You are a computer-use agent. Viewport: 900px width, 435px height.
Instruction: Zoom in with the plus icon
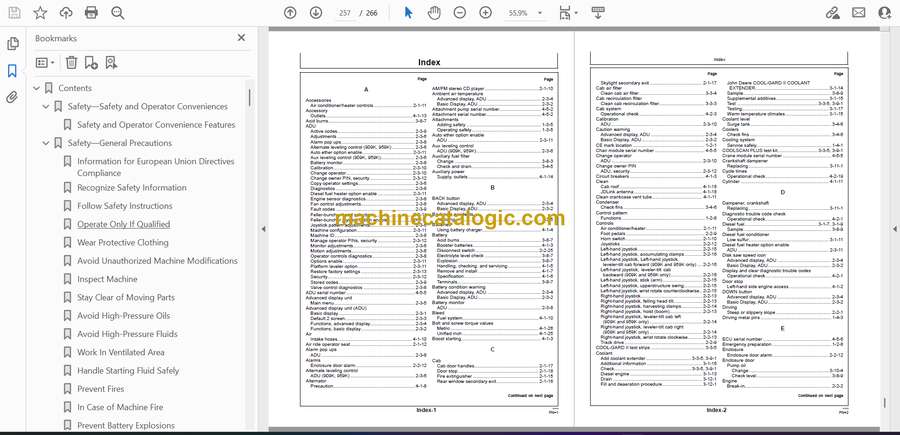tap(486, 13)
